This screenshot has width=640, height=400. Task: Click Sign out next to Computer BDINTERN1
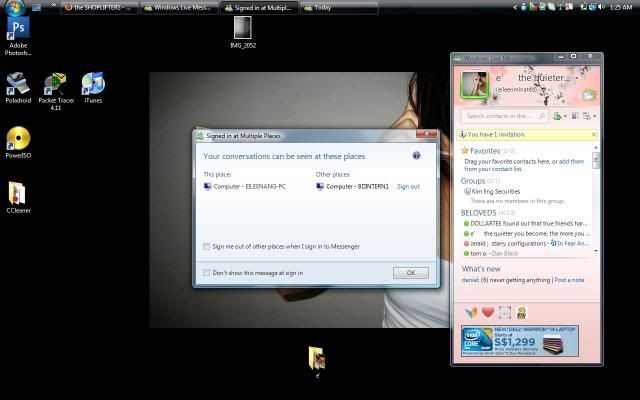point(409,187)
